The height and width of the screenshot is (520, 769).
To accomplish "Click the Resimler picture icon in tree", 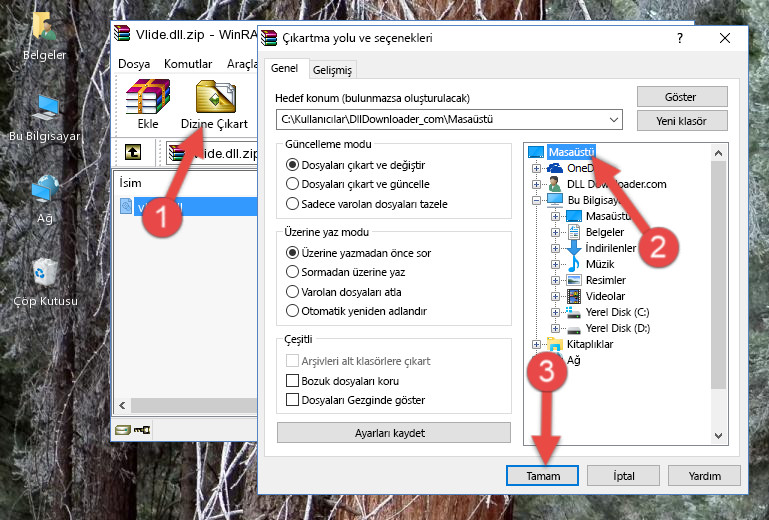I will (573, 280).
